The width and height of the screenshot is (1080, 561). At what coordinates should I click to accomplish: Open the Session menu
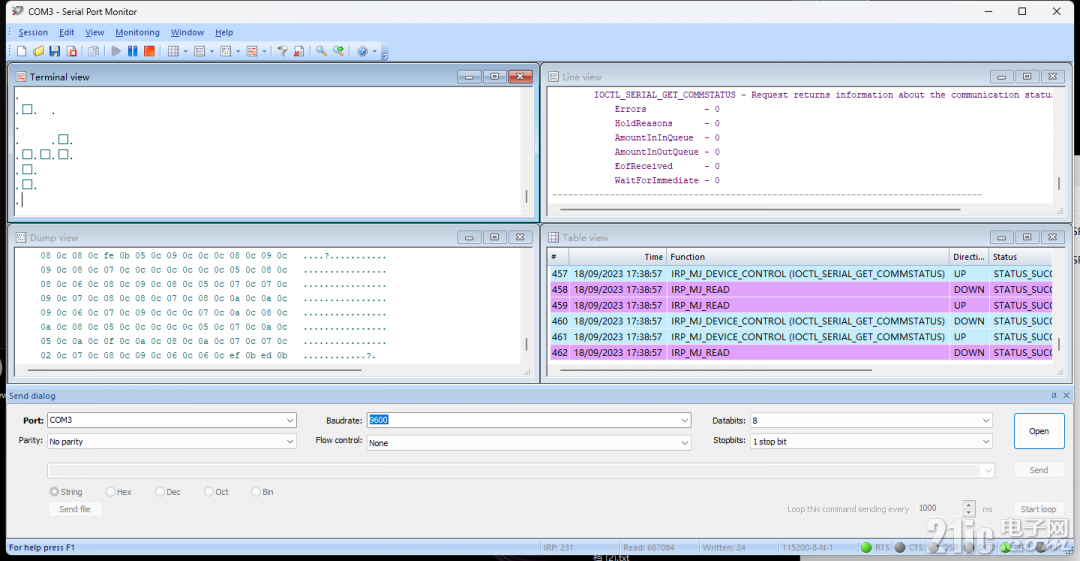coord(33,32)
